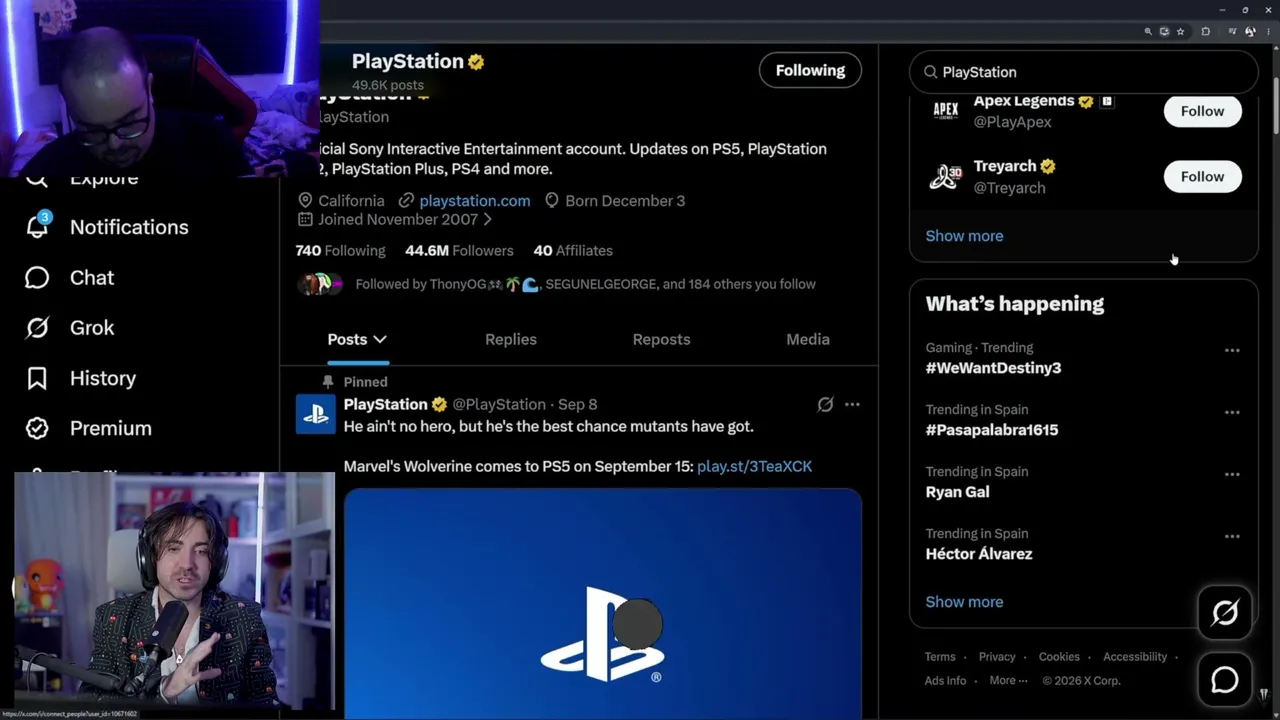Switch to the Replies tab
Screen dimensions: 1280x720
coord(511,339)
